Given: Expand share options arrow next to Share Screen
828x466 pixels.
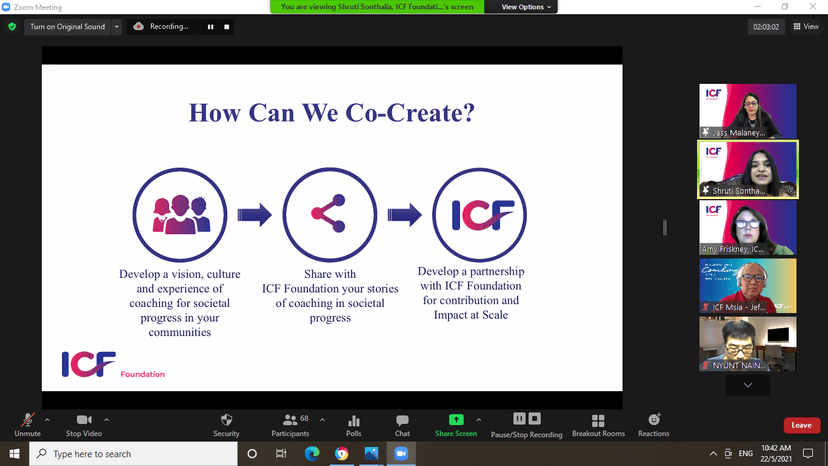Looking at the screenshot, I should (x=478, y=420).
